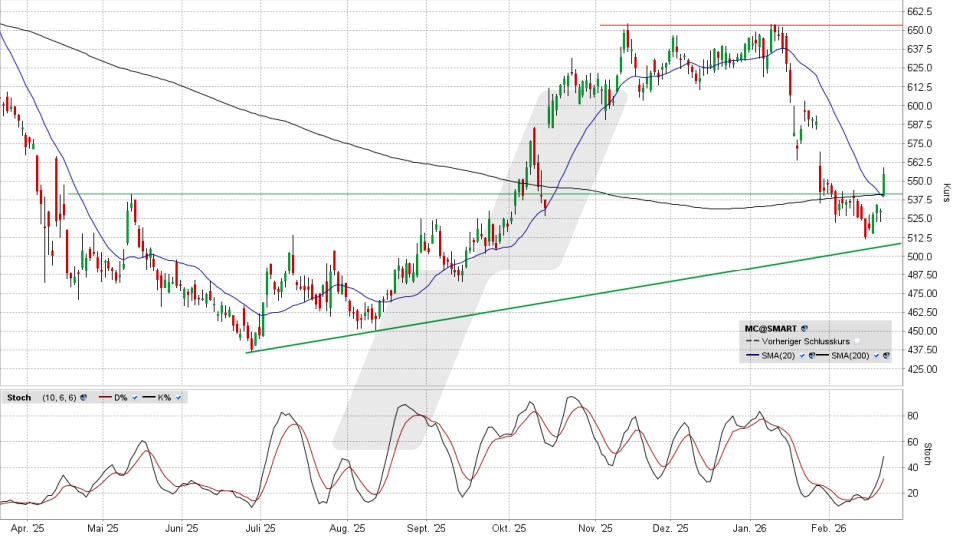The width and height of the screenshot is (960, 540).
Task: Open the MC@SMART settings globe icon
Action: point(804,328)
